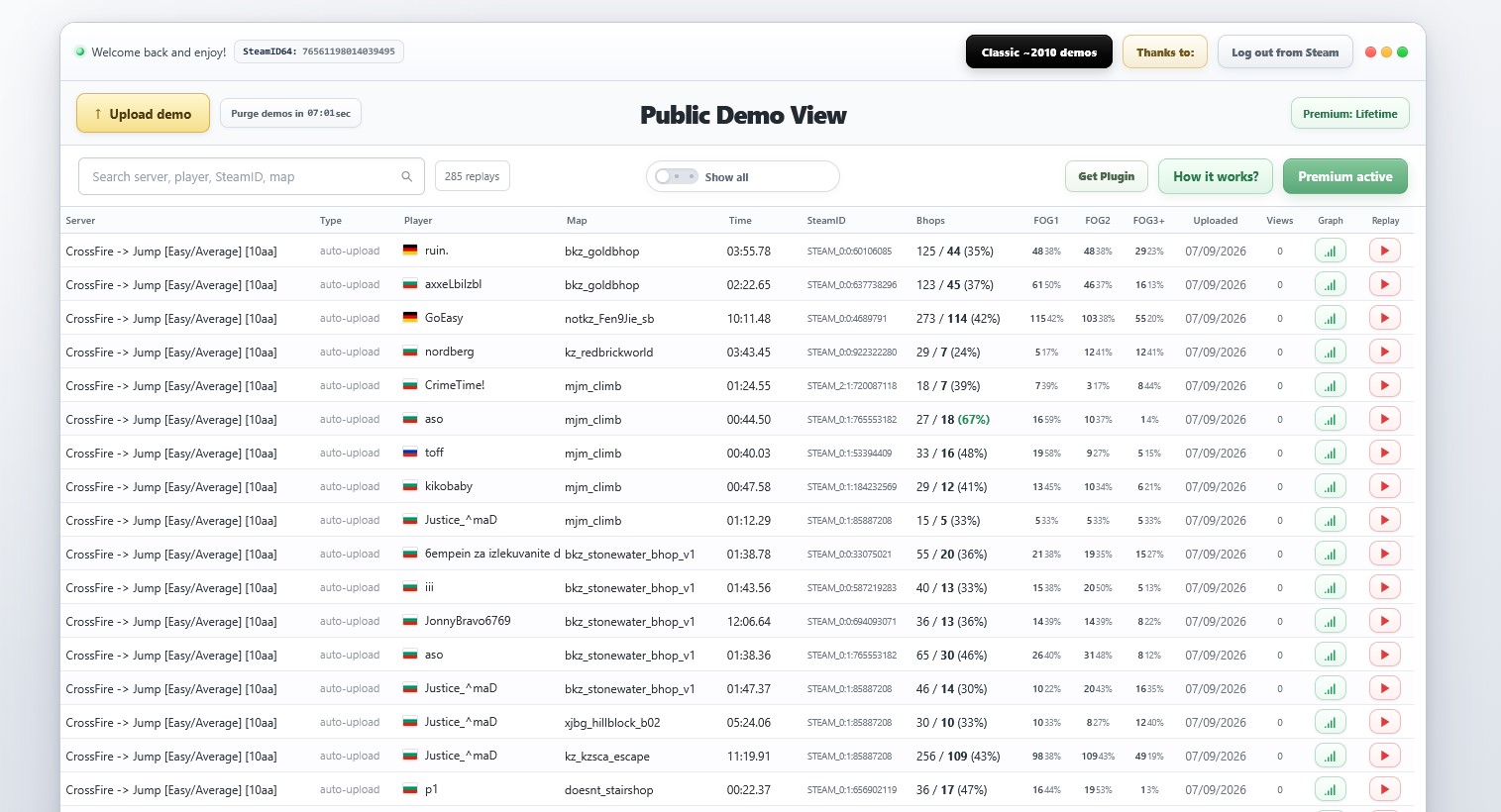Open How it works? help
Screen dimensions: 1501x812
(x=1216, y=176)
